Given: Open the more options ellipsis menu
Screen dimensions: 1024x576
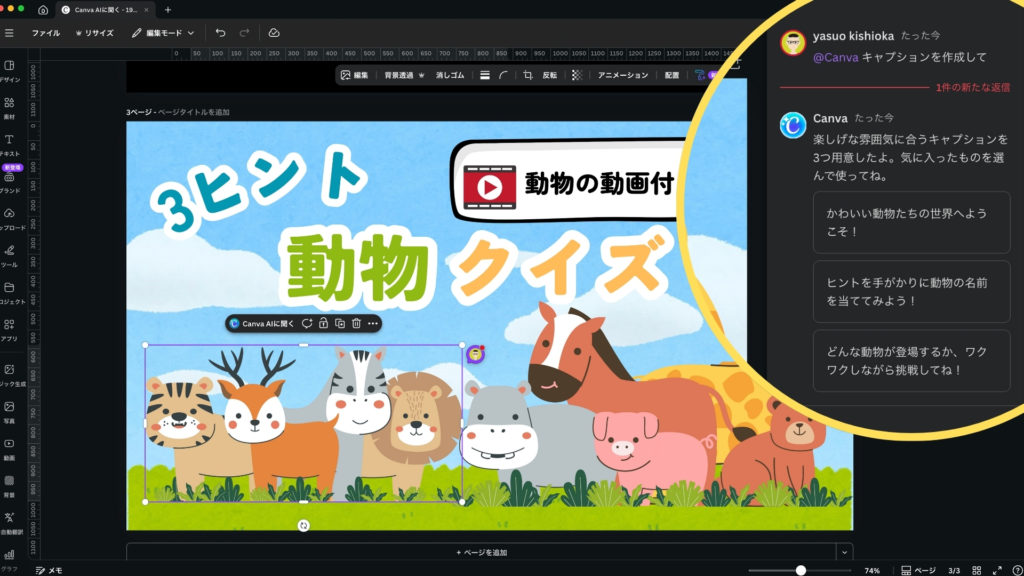Looking at the screenshot, I should [373, 323].
